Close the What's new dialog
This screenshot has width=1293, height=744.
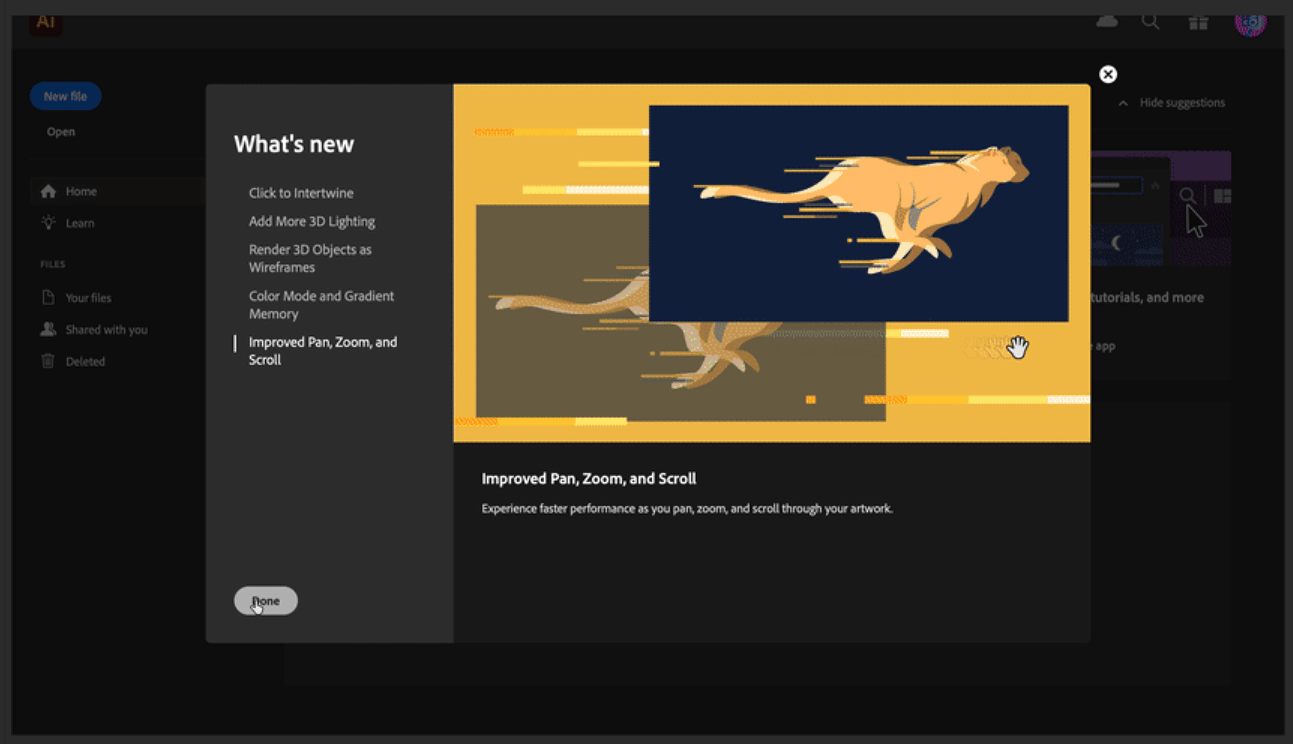pos(1108,74)
